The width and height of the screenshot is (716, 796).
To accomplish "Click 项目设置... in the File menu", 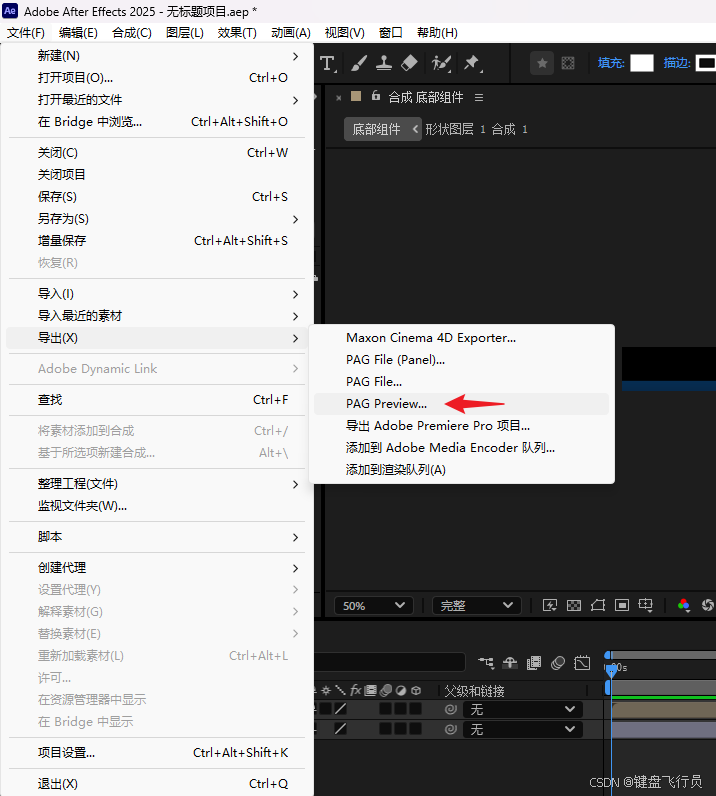I will tap(157, 753).
